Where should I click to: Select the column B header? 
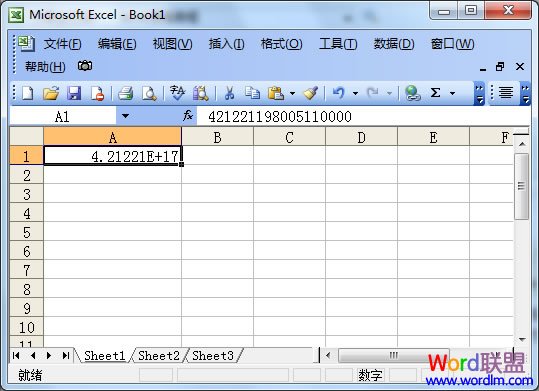coord(218,138)
